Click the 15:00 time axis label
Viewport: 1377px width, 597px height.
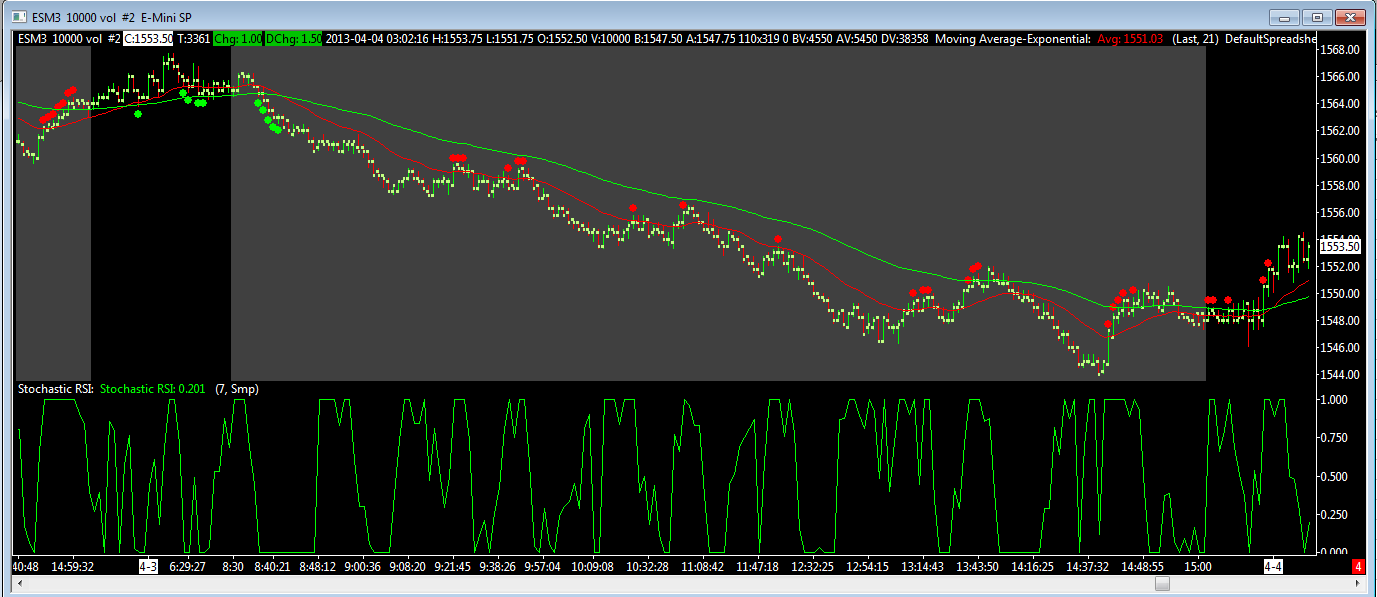[1198, 566]
